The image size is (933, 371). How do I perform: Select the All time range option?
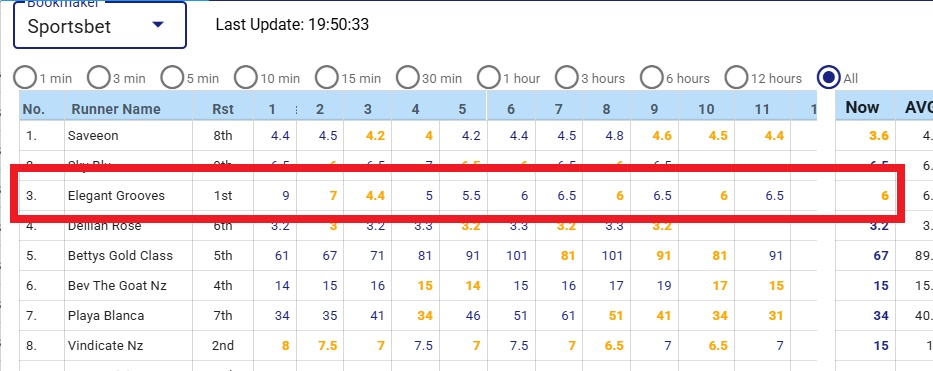[x=828, y=77]
